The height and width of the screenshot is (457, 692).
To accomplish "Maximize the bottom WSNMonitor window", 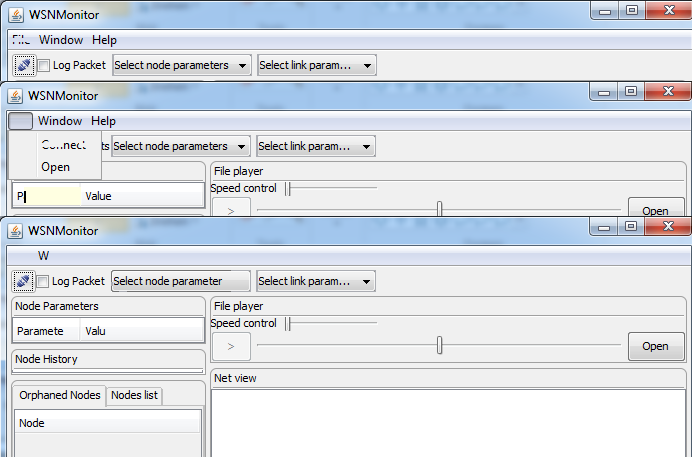I will point(631,227).
